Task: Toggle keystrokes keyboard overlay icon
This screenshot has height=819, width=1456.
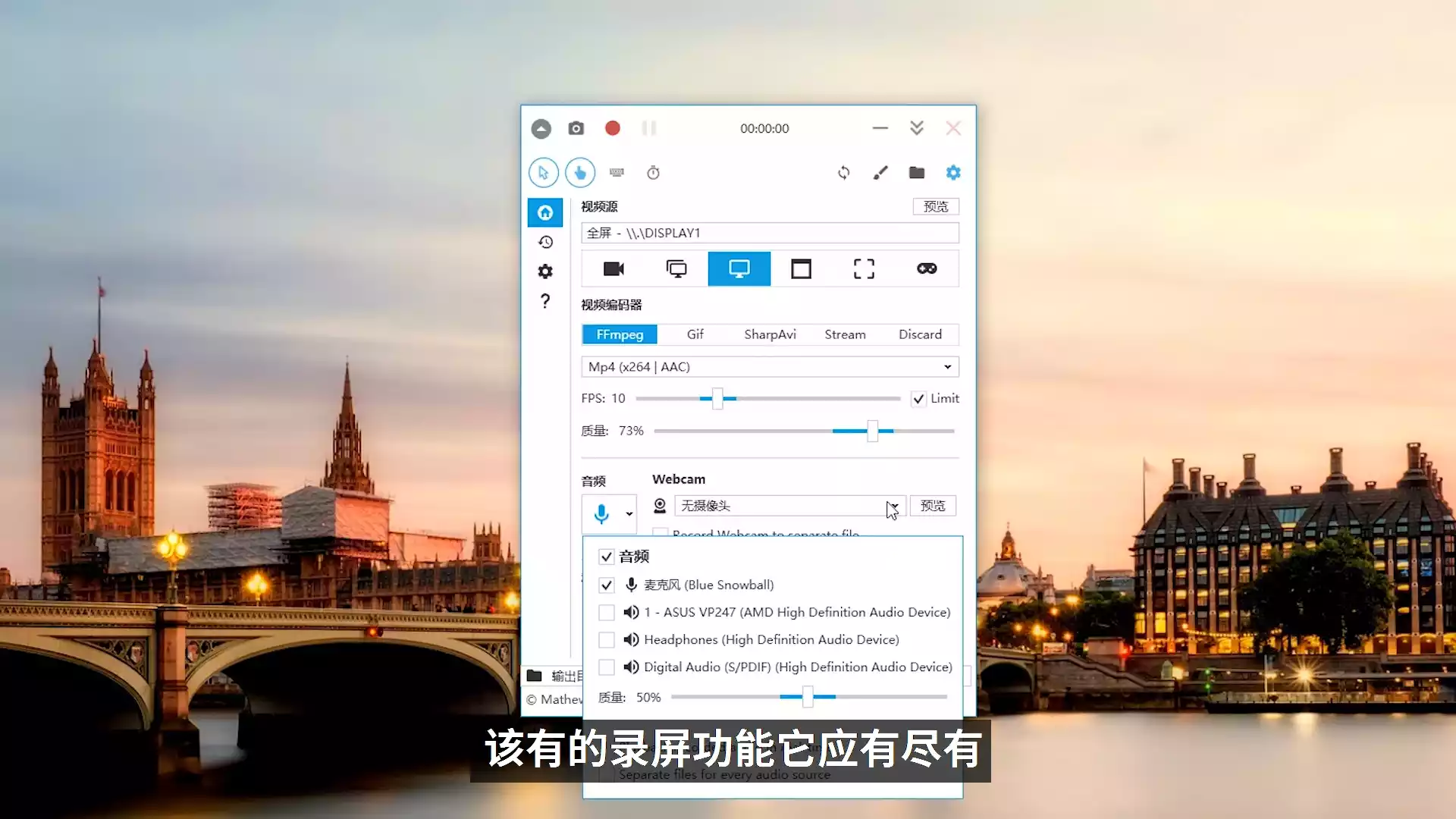Action: [617, 173]
